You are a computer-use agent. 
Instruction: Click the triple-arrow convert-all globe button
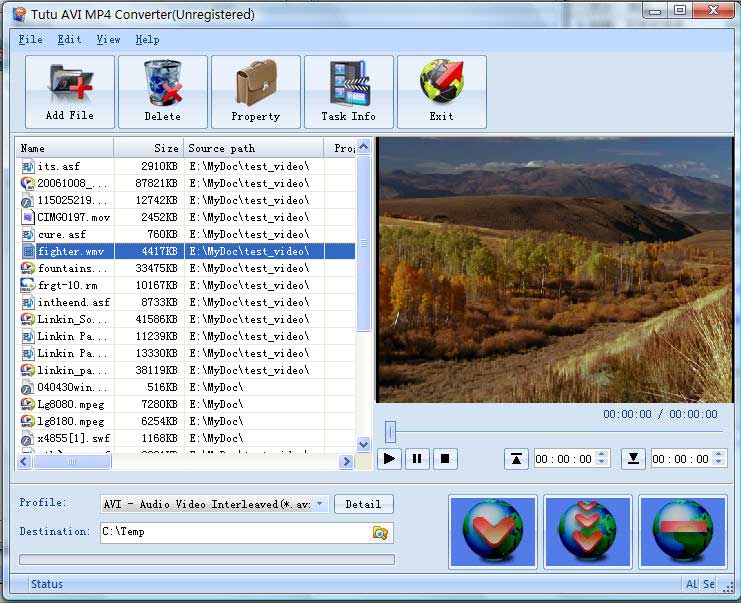coord(588,532)
